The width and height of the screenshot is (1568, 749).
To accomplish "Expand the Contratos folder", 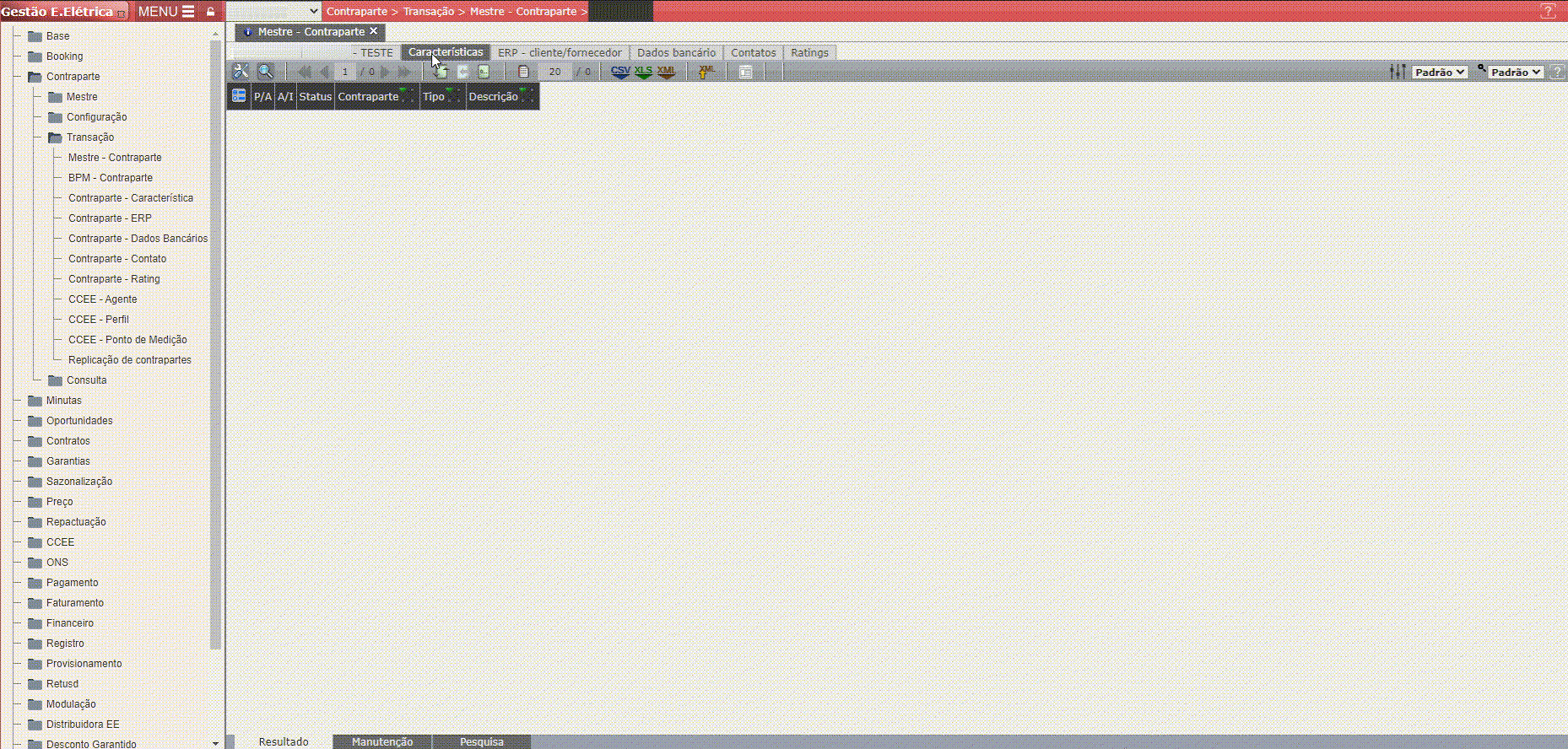I will [x=35, y=441].
